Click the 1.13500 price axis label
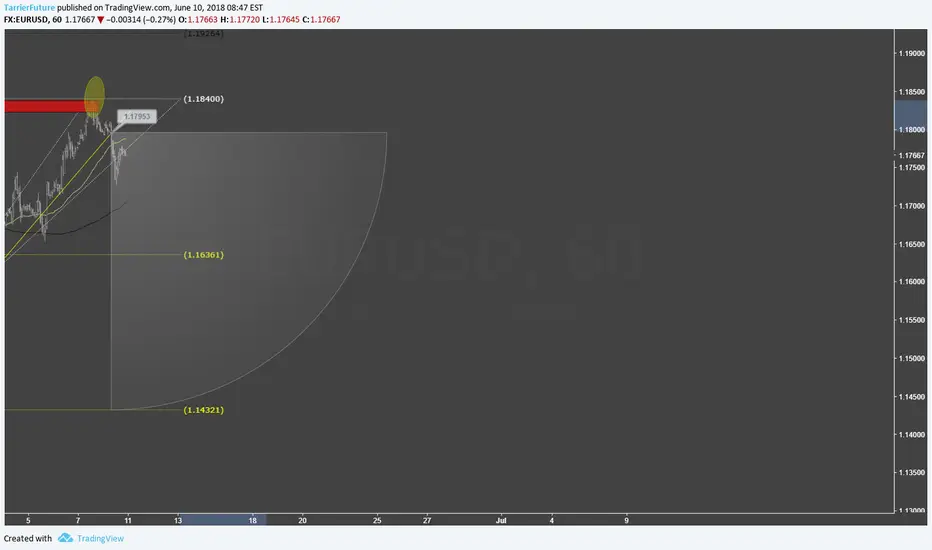The image size is (932, 550). tap(912, 473)
